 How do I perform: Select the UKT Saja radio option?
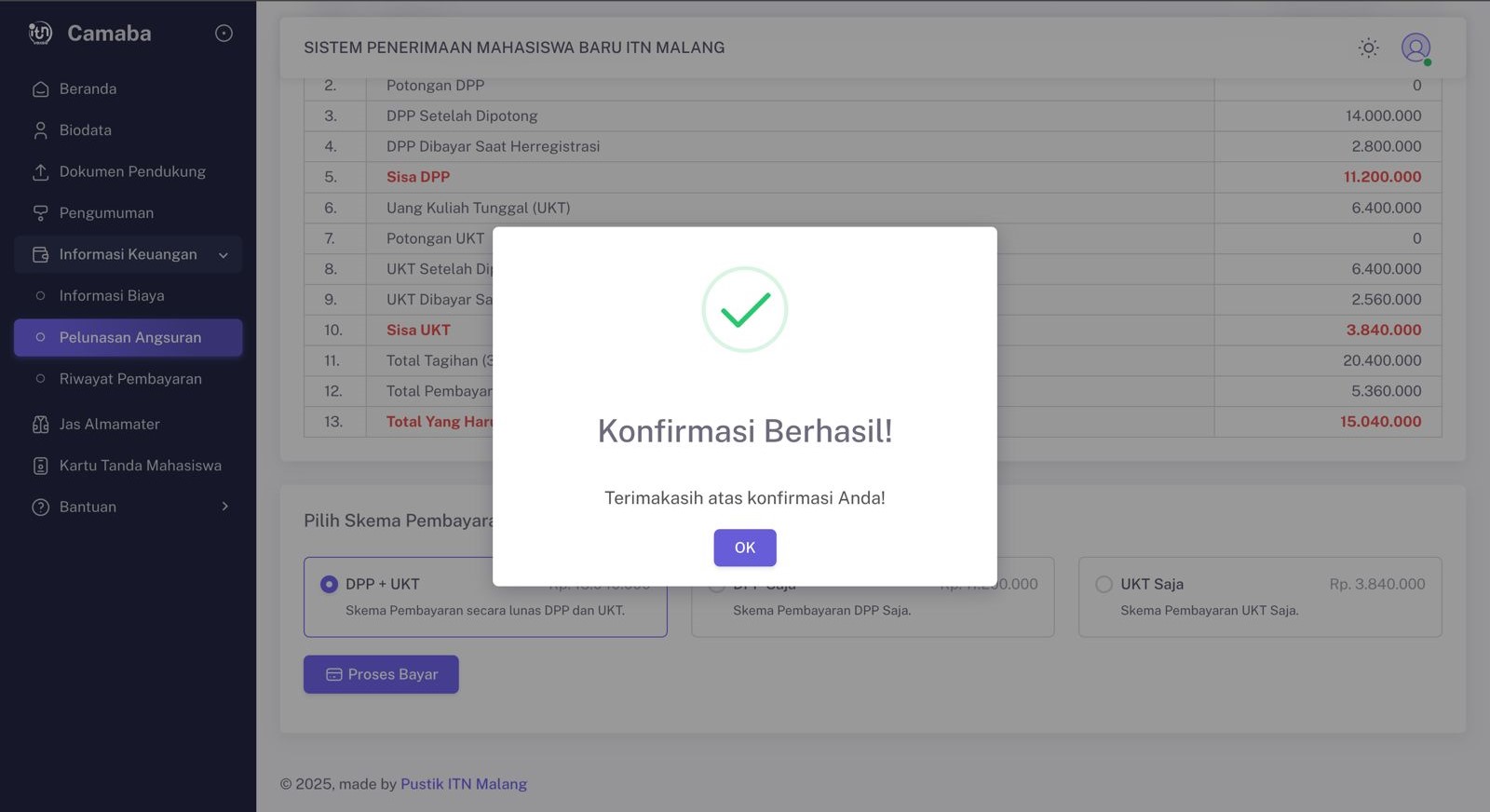(1104, 584)
